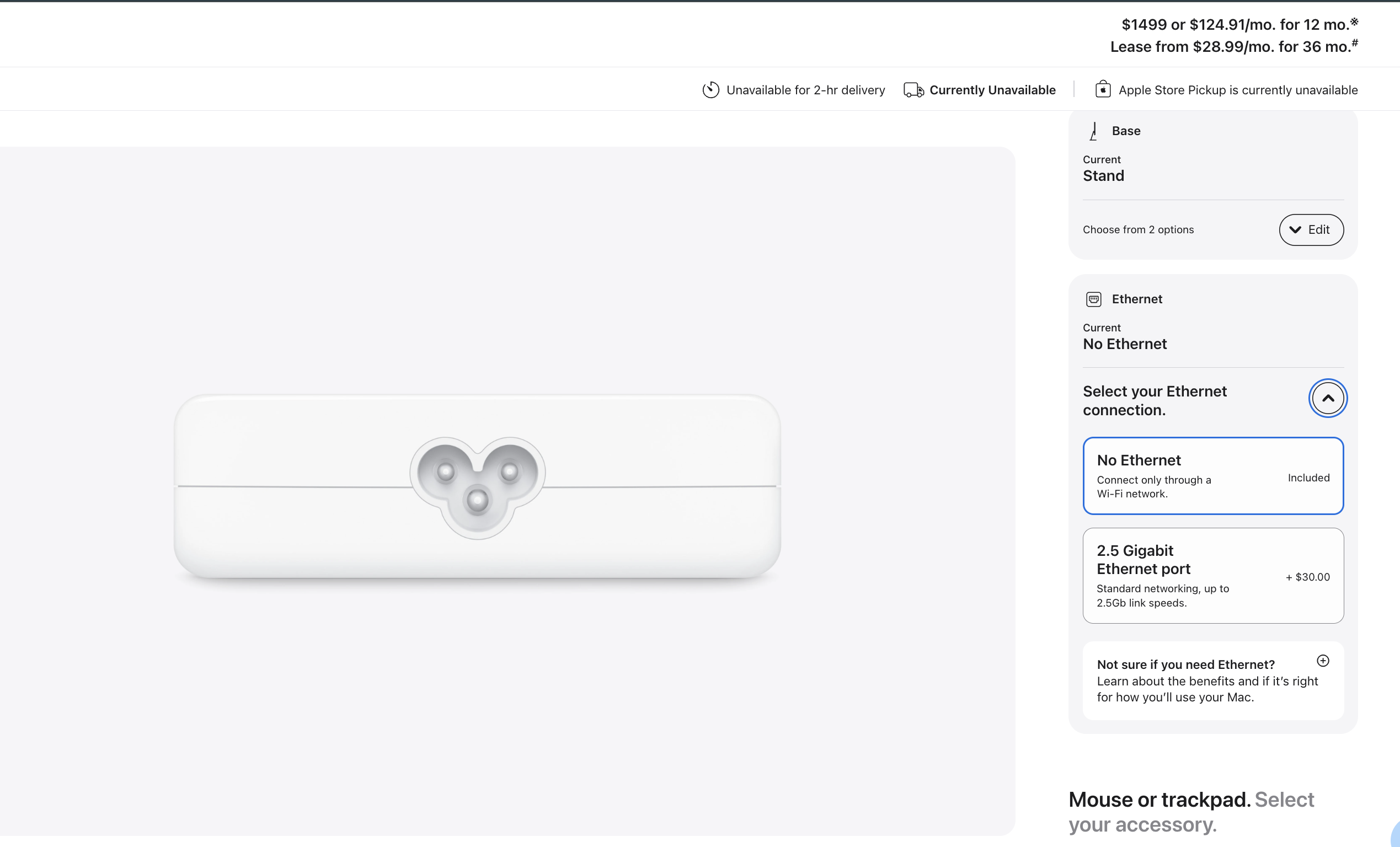This screenshot has height=847, width=1400.
Task: Click Apple Store Pickup is currently unavailable
Action: point(1238,90)
